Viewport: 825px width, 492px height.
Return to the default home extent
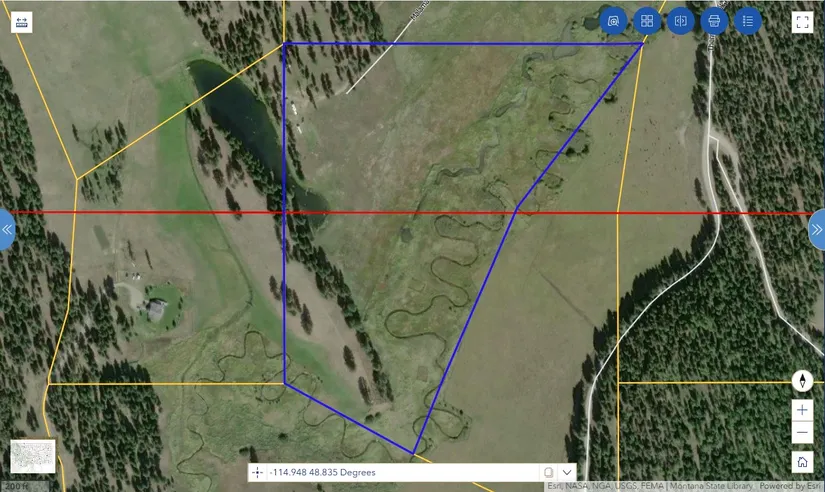802,462
